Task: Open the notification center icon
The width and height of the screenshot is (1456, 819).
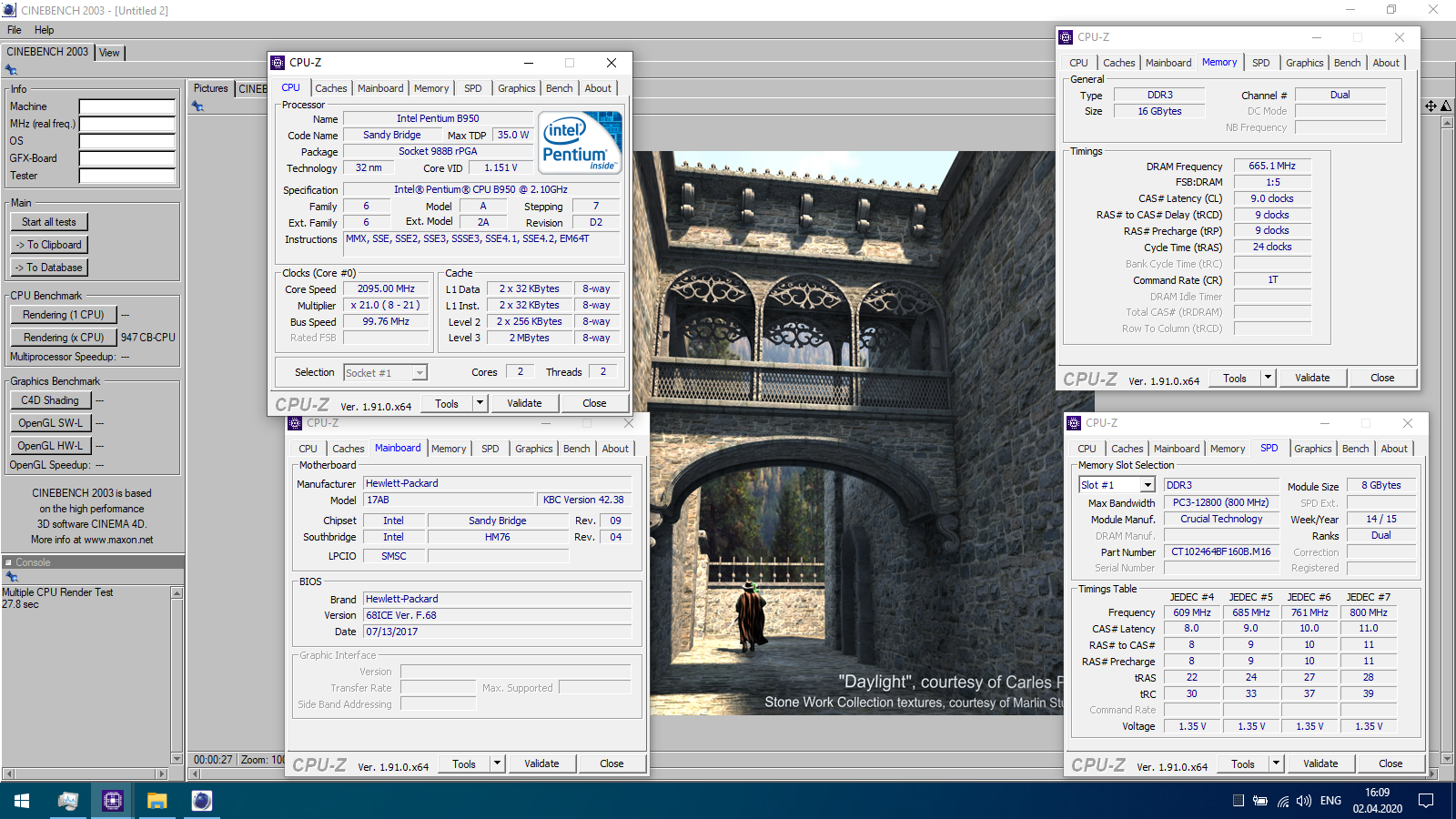Action: (x=1426, y=801)
